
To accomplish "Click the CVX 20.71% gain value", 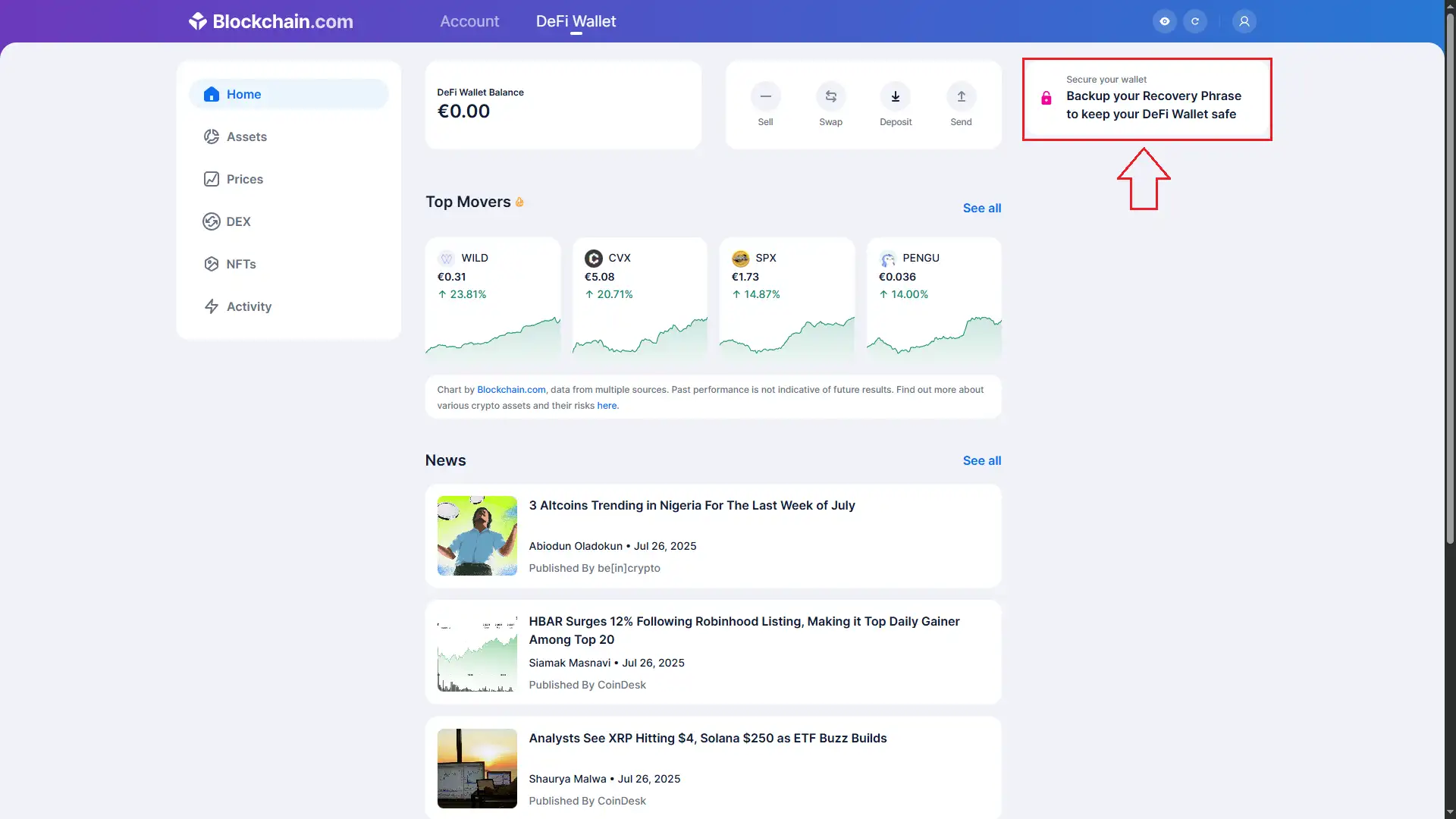I will 609,294.
